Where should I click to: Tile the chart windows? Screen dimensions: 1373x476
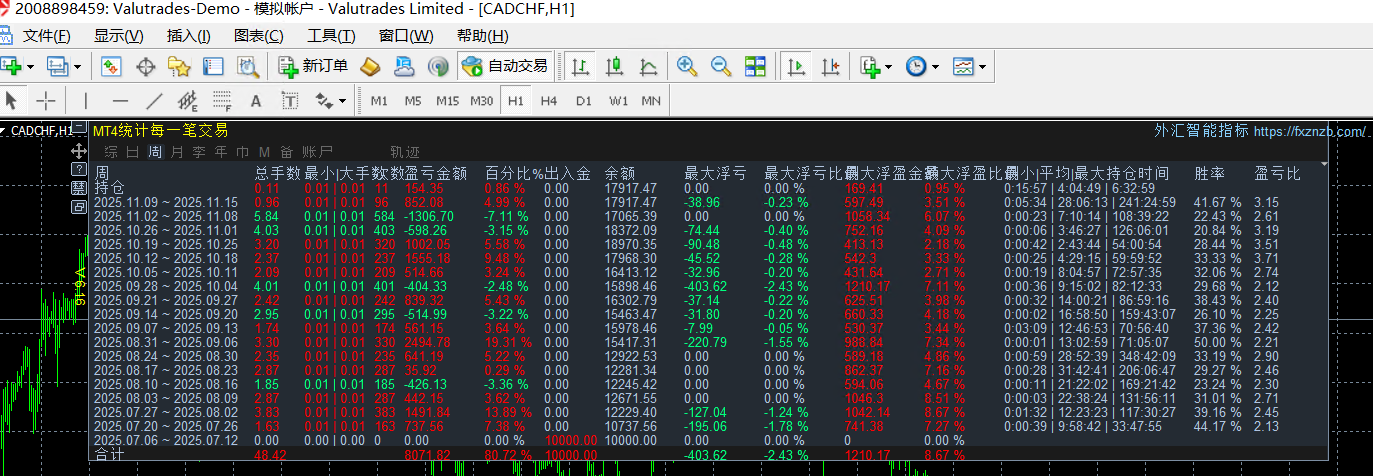[x=755, y=67]
